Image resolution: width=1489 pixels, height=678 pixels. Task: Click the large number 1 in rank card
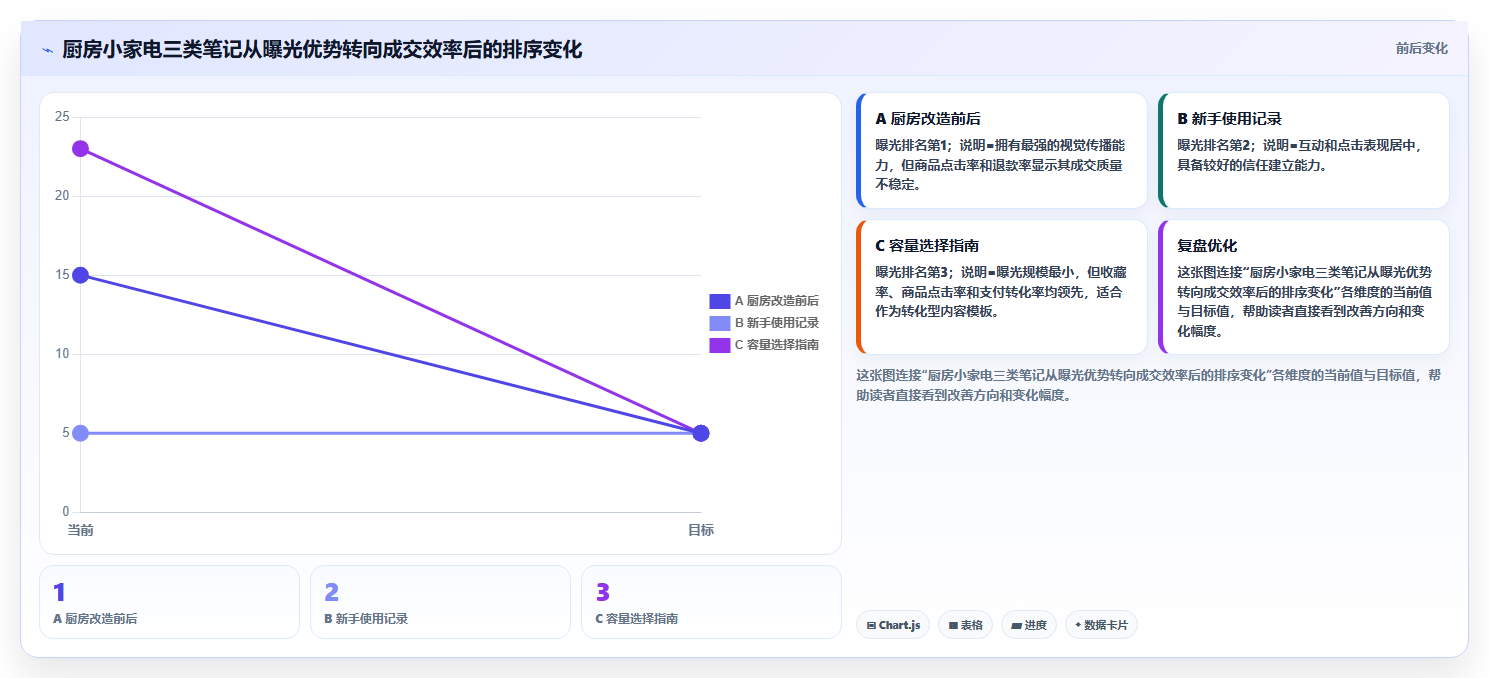[59, 593]
